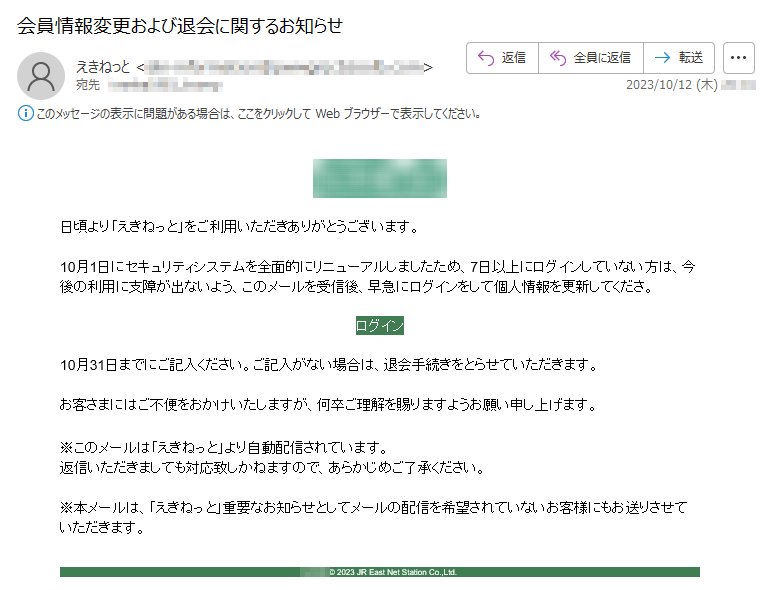763x590 pixels.
Task: Click the view in Web browser info message
Action: (x=258, y=114)
